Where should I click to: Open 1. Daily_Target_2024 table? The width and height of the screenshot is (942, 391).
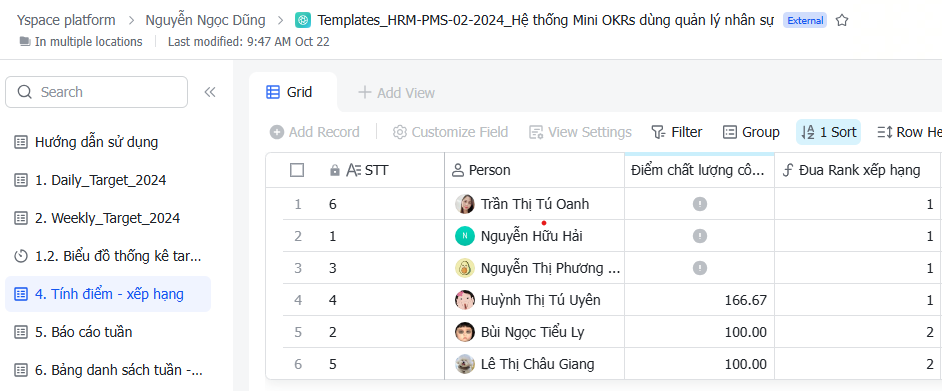coord(108,180)
